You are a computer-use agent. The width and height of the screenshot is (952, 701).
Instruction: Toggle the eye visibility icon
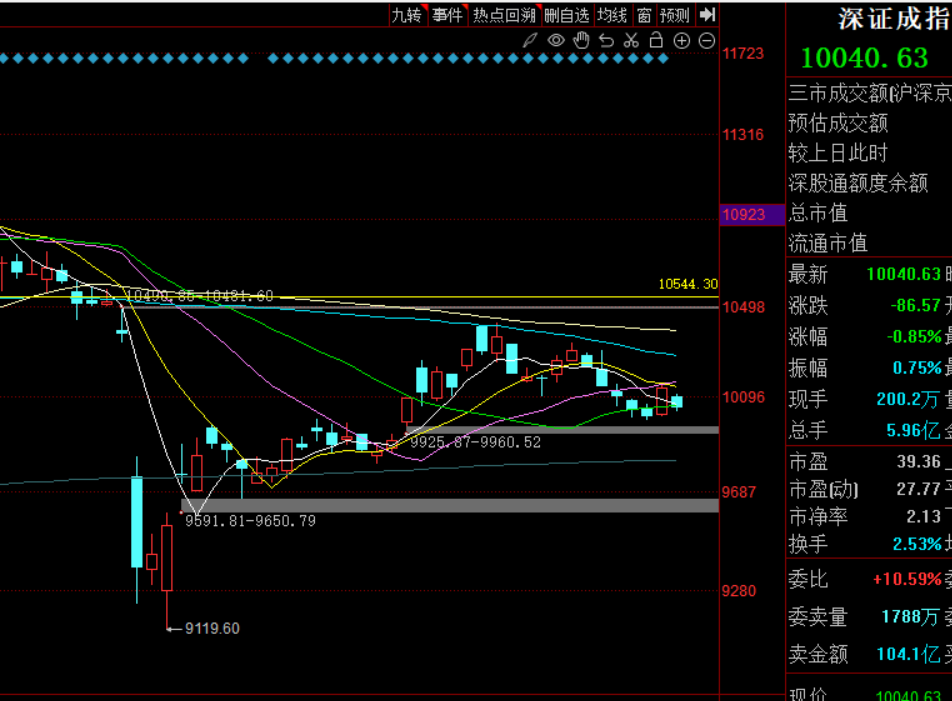tap(556, 41)
